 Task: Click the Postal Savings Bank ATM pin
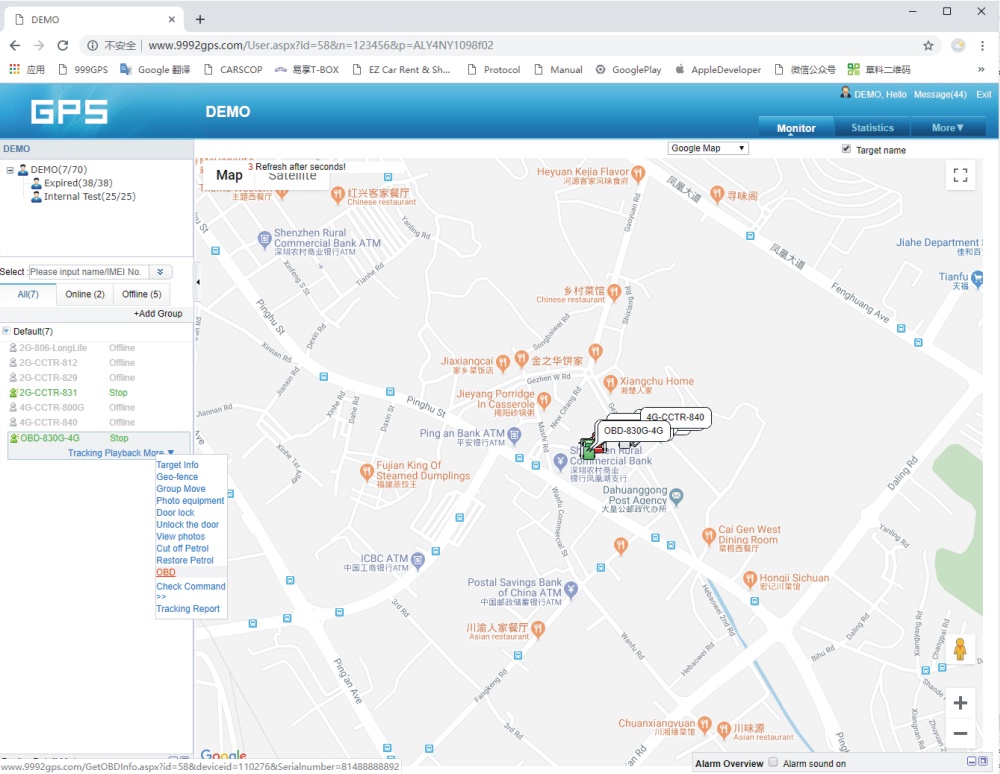[x=571, y=590]
